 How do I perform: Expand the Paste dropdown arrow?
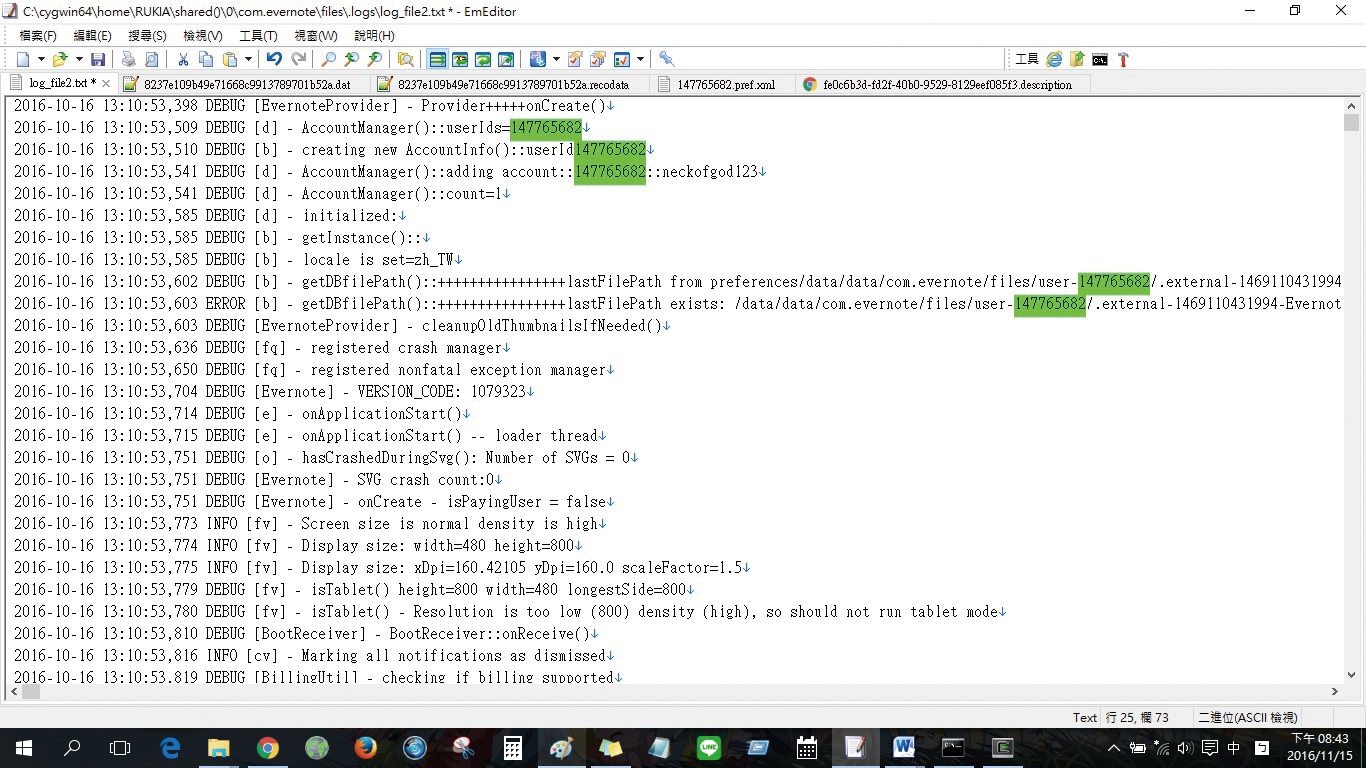(248, 59)
